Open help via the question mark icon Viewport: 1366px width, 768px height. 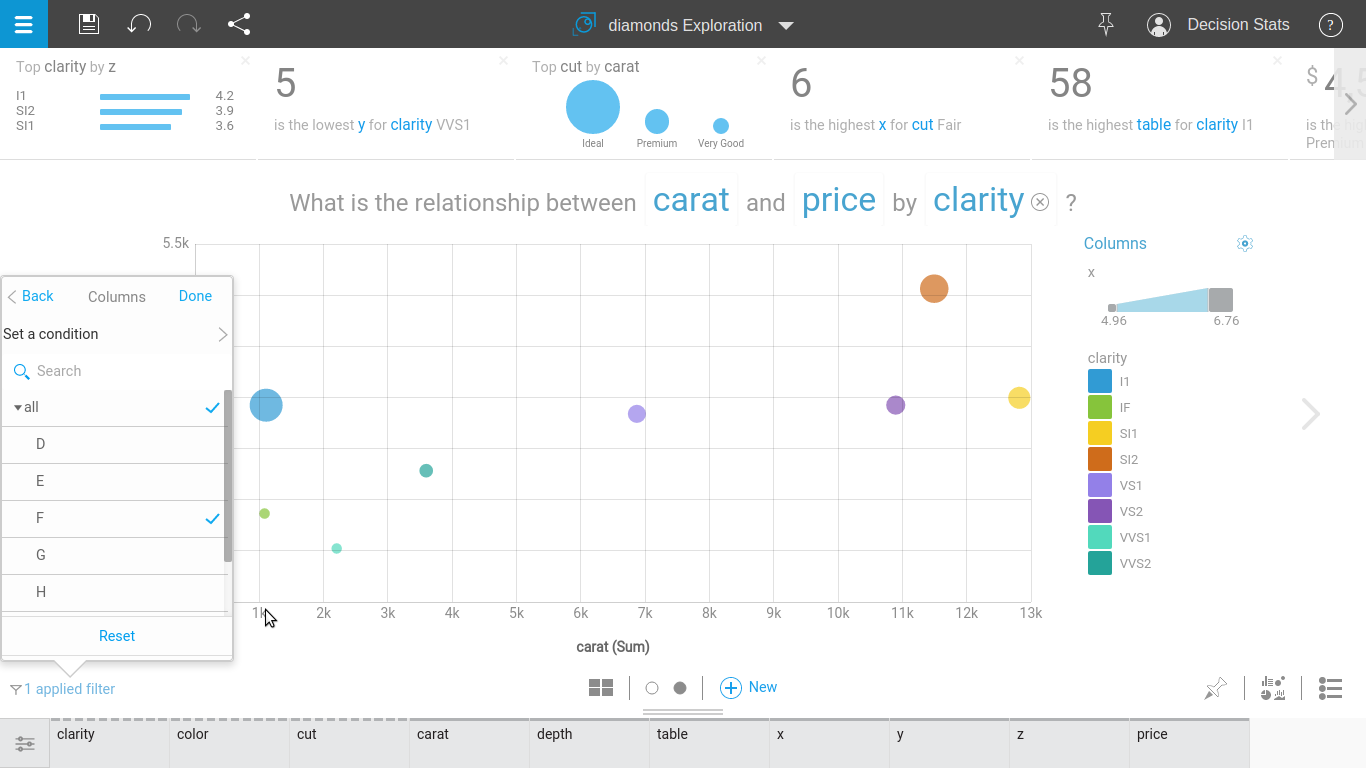pyautogui.click(x=1330, y=25)
